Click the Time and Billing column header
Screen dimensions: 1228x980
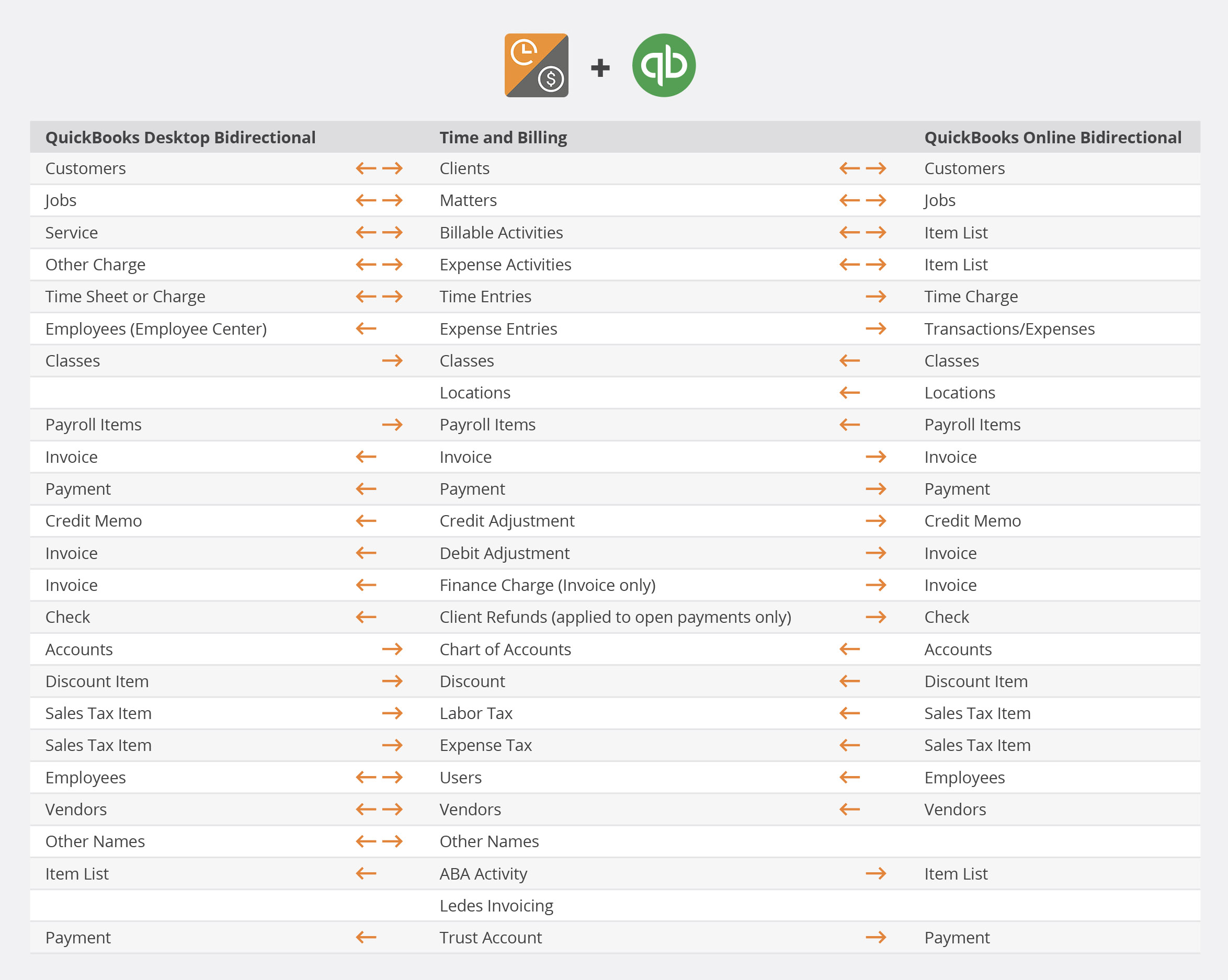click(503, 137)
